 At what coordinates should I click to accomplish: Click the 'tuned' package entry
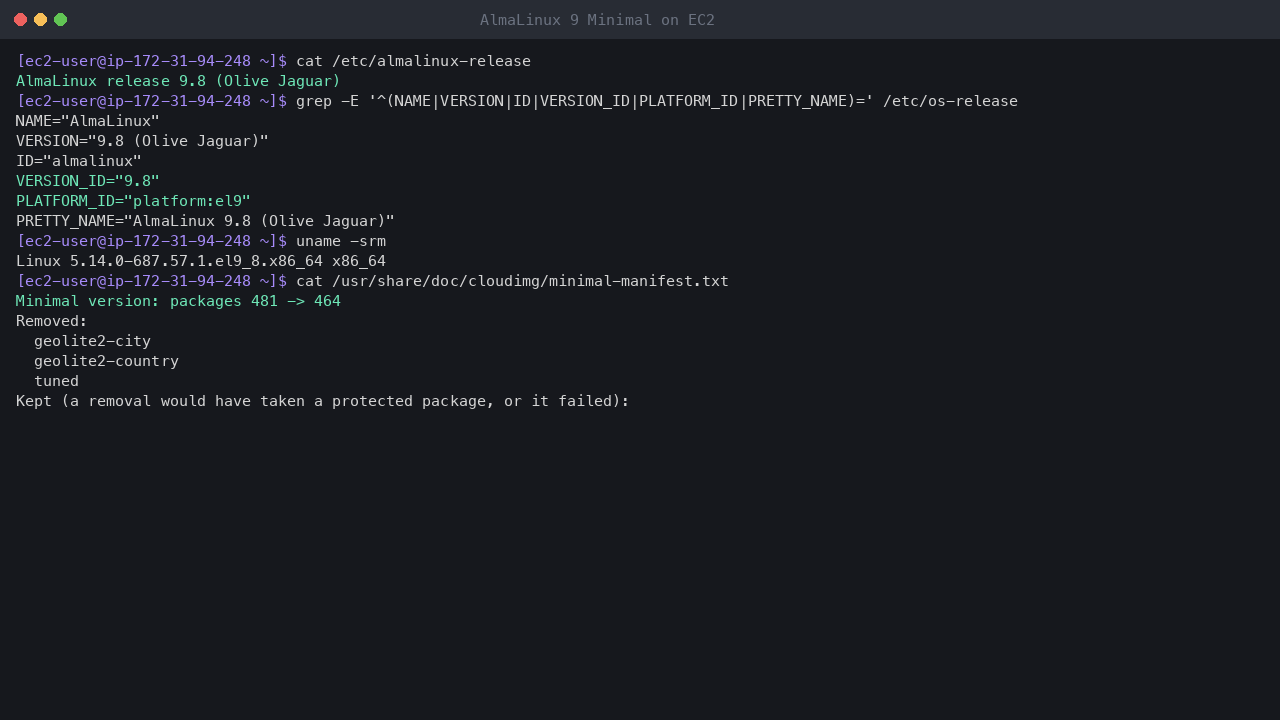[56, 381]
